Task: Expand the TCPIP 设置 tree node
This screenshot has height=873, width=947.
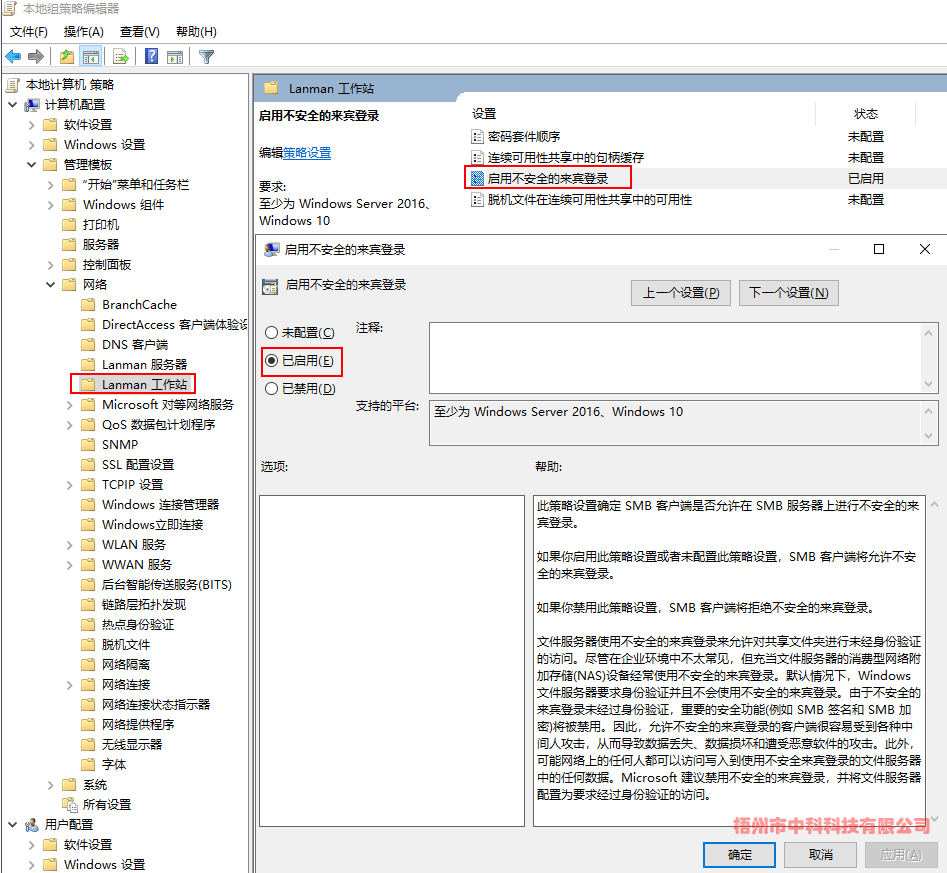Action: (x=69, y=485)
